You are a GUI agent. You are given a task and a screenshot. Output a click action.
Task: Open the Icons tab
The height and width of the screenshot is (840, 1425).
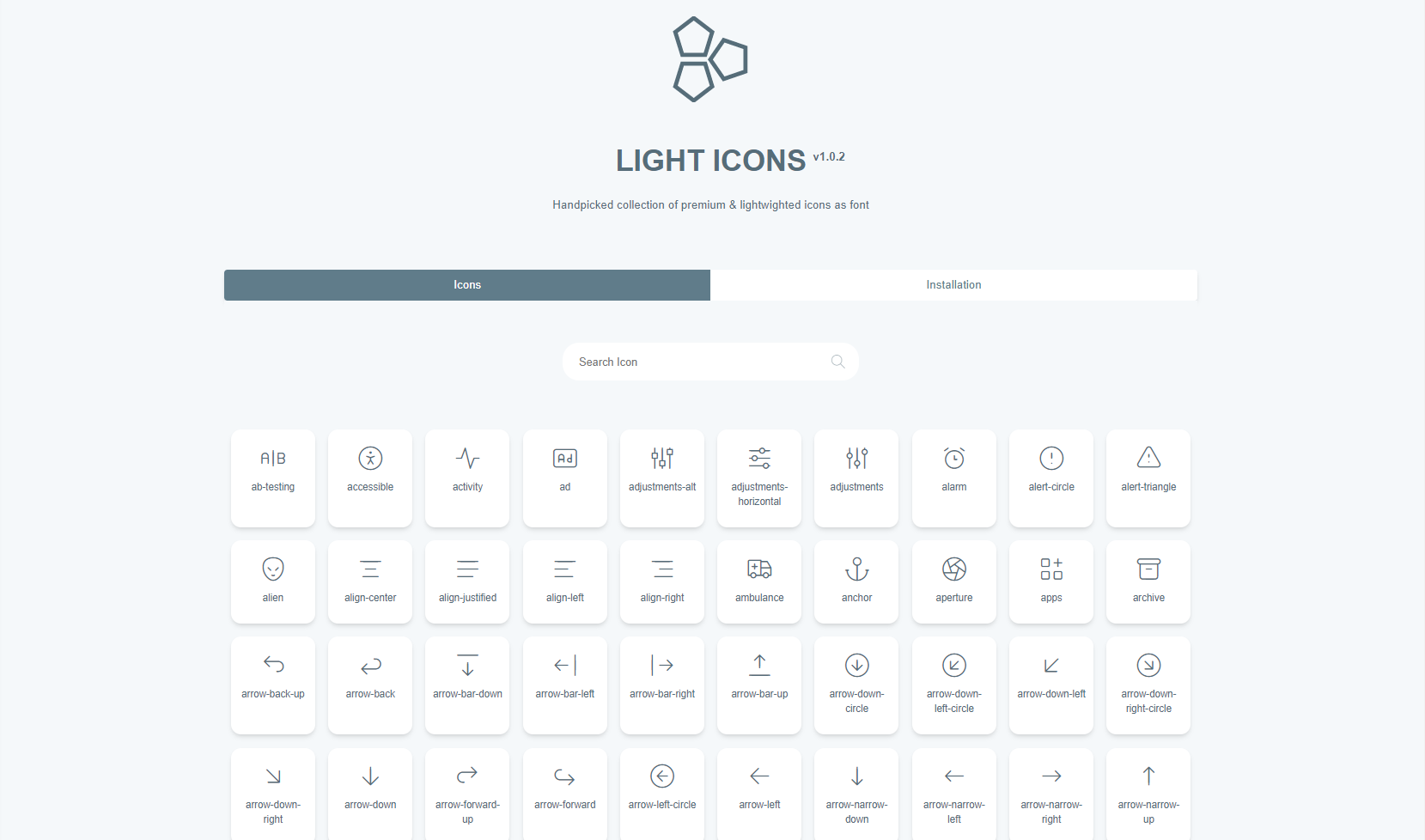click(467, 285)
